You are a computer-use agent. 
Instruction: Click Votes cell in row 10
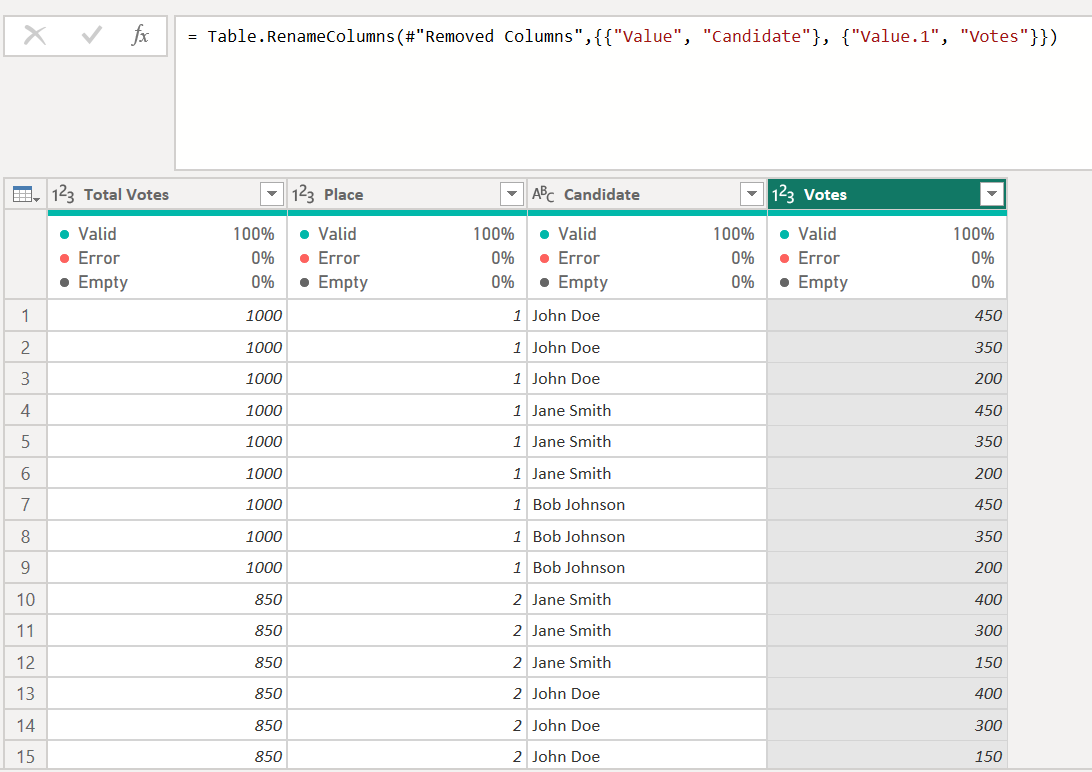pos(887,599)
